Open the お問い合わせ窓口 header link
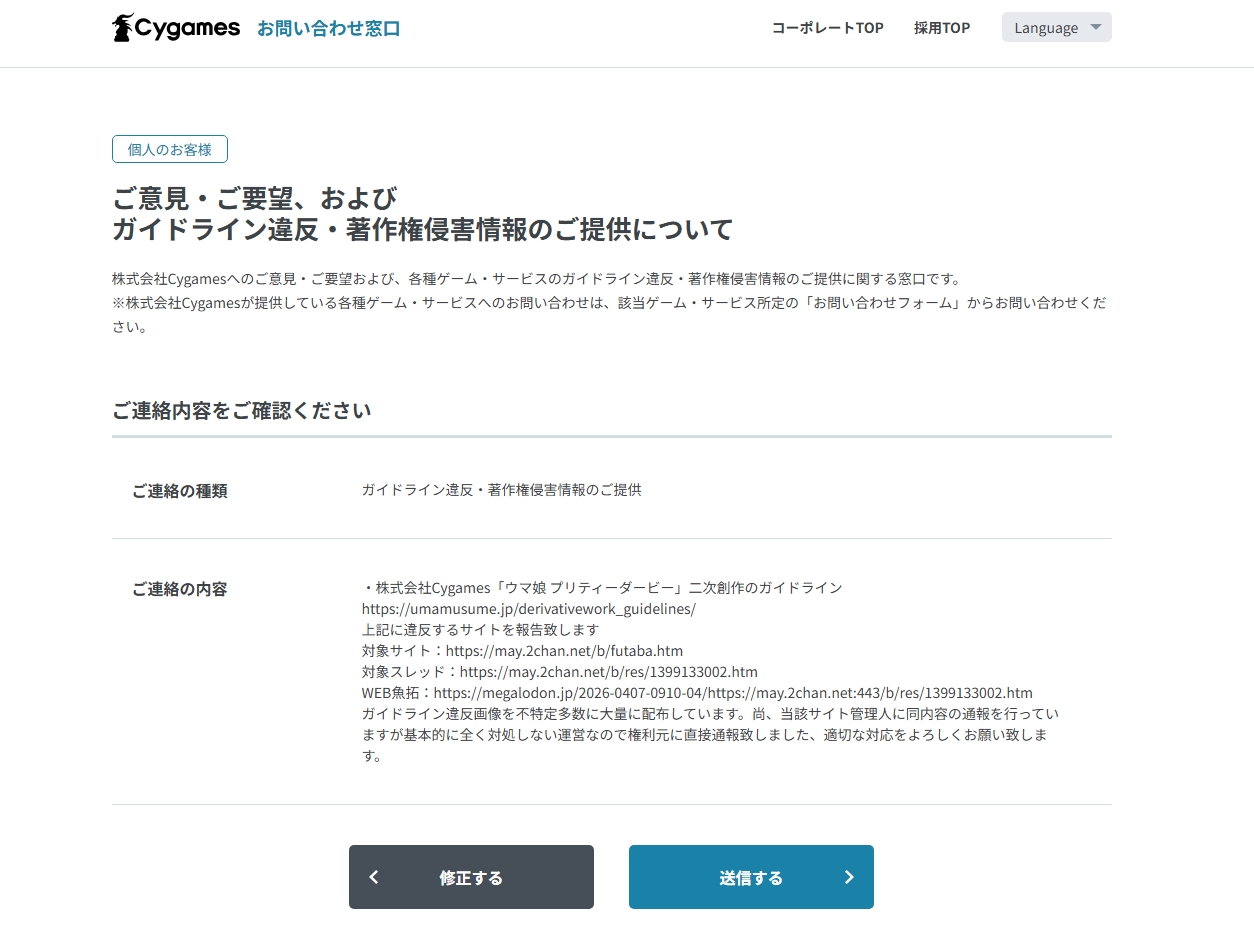Viewport: 1254px width, 930px height. (328, 28)
